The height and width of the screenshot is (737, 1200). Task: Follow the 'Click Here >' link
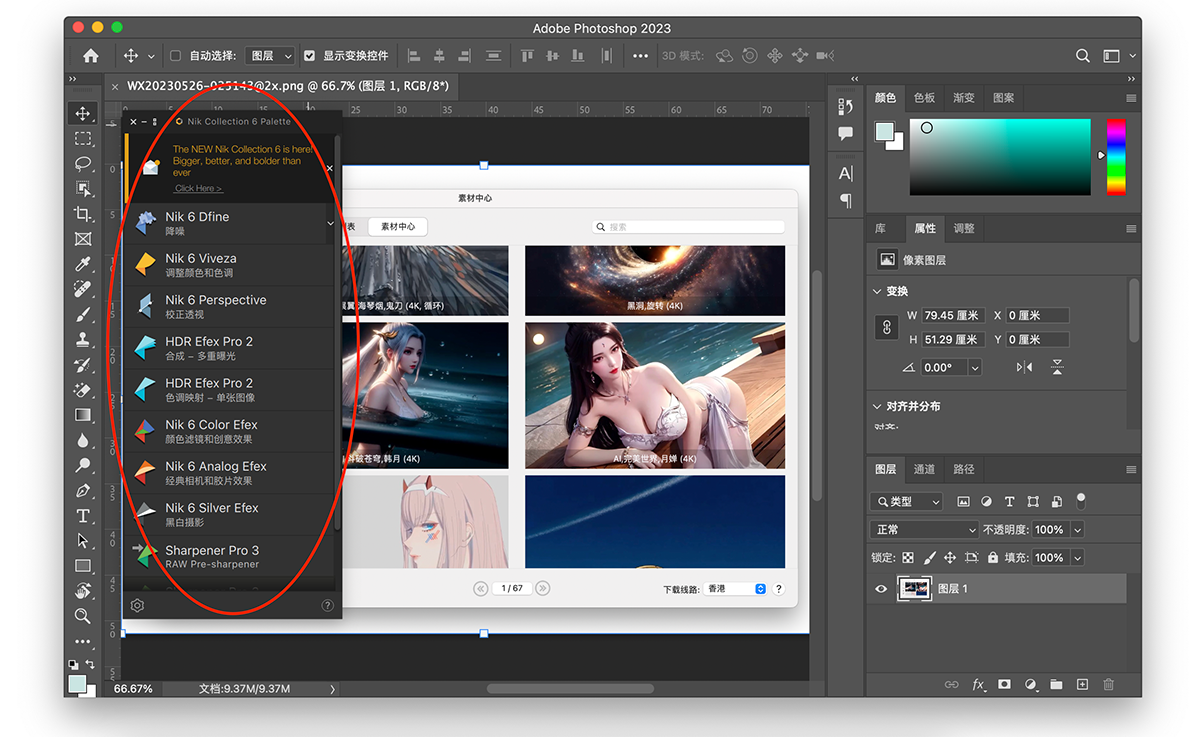coord(198,188)
